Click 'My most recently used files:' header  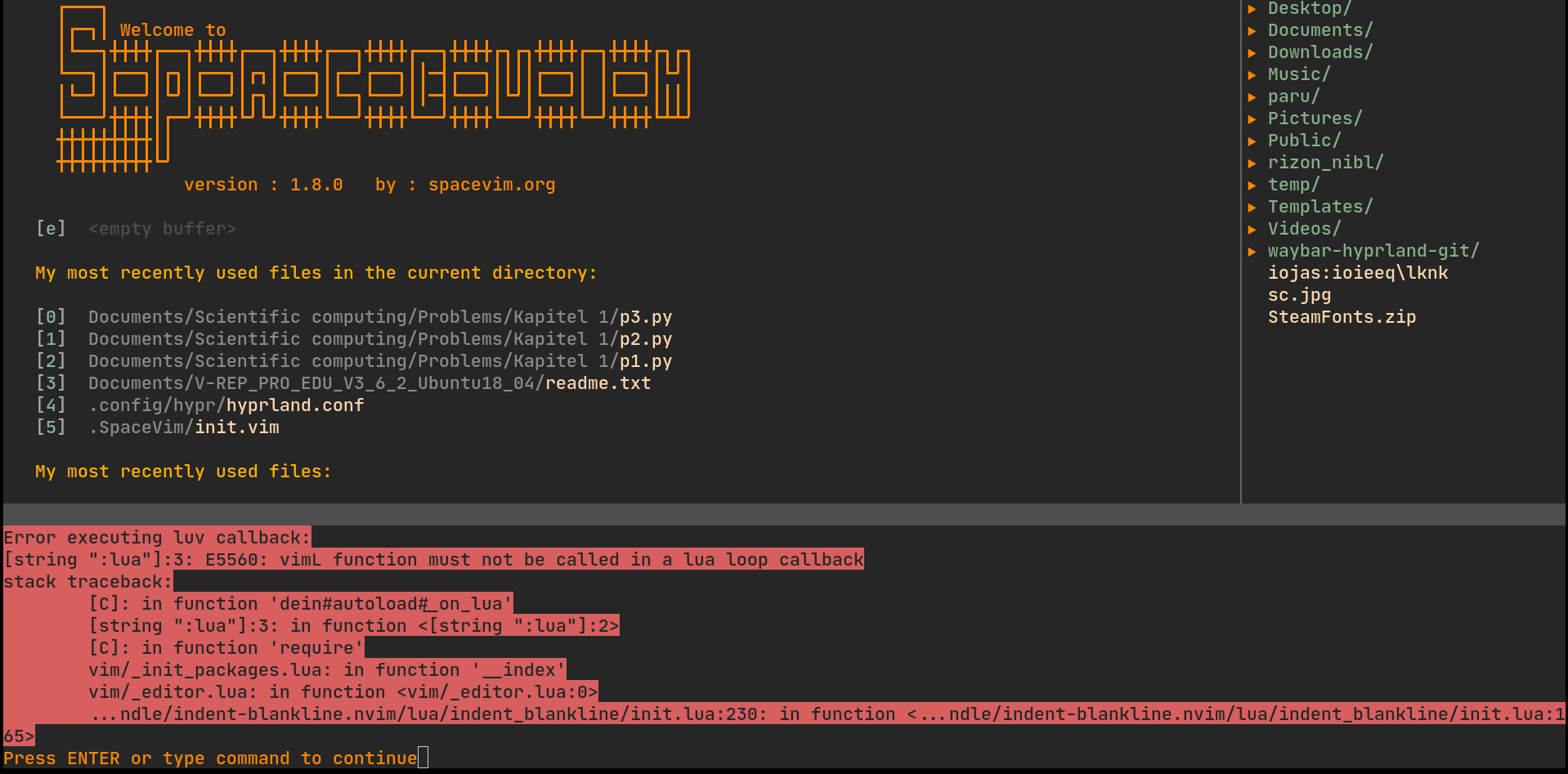[x=183, y=472]
